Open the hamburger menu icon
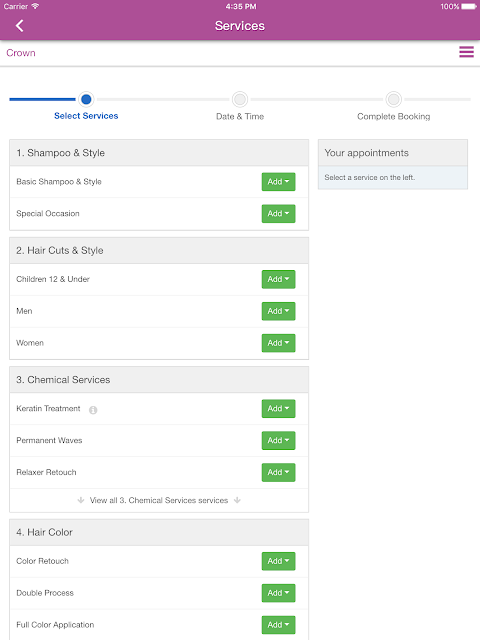This screenshot has height=640, width=480. 466,52
